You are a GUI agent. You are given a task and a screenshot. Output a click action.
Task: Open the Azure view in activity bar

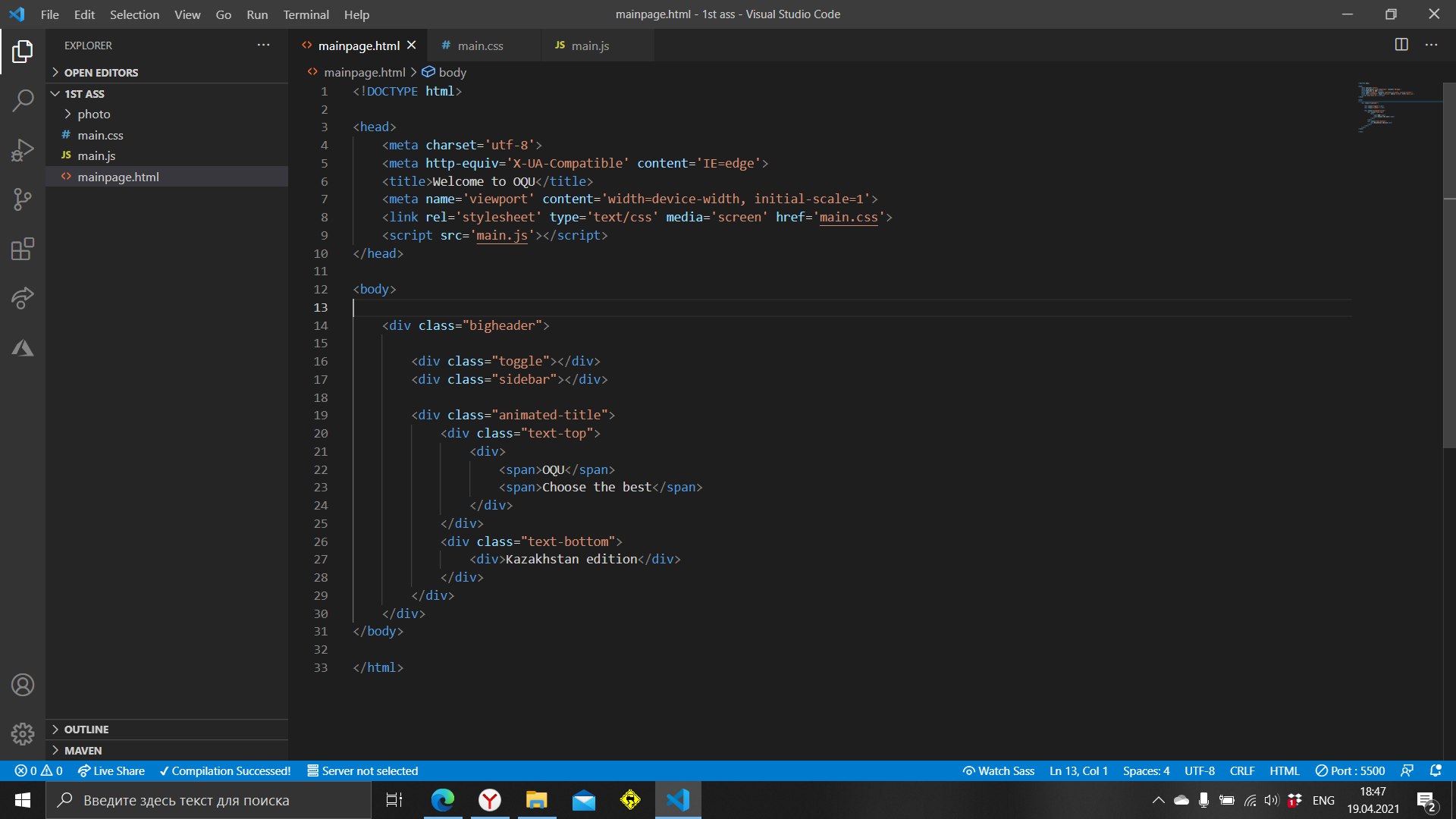point(23,348)
